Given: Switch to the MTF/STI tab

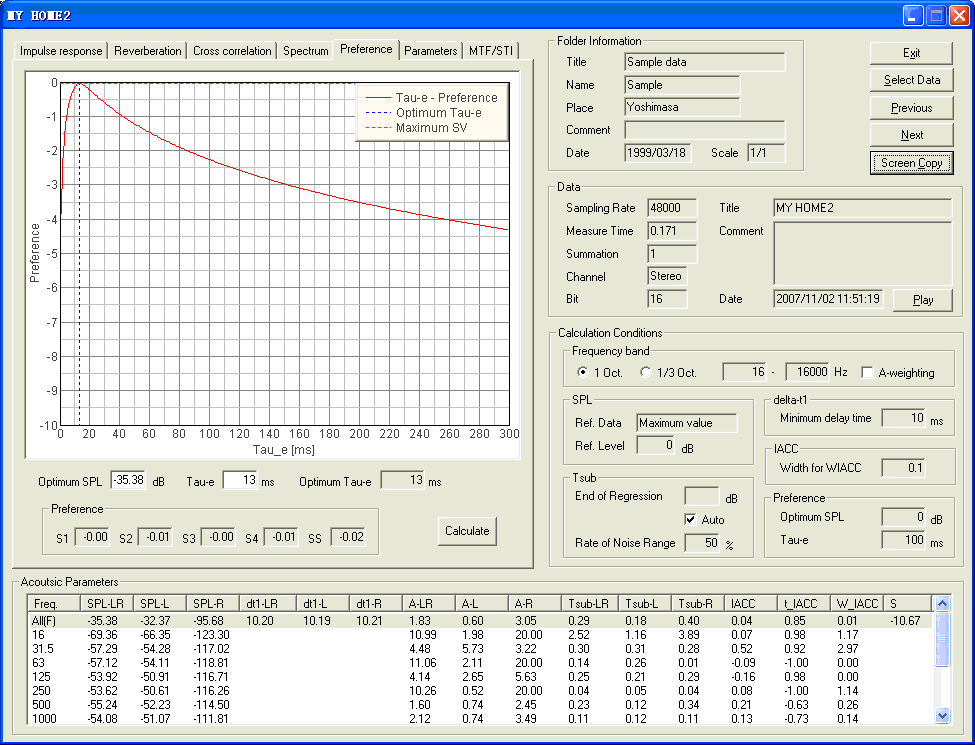Looking at the screenshot, I should click(491, 51).
